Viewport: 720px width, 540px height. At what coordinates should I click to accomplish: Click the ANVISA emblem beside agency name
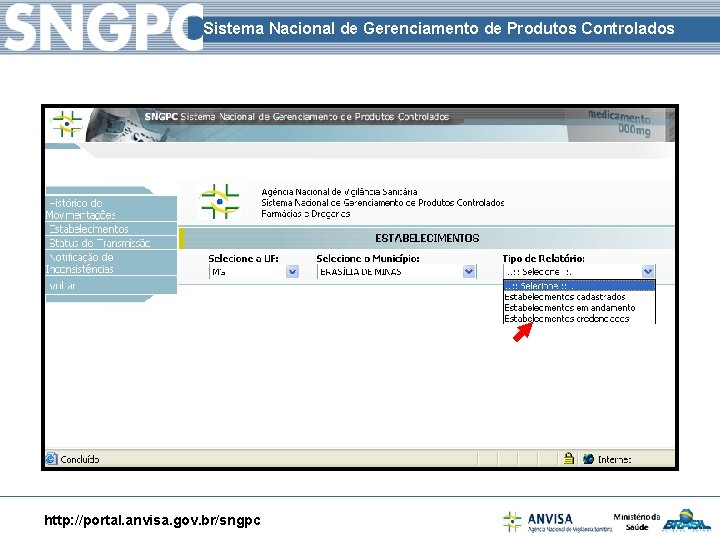pyautogui.click(x=220, y=202)
